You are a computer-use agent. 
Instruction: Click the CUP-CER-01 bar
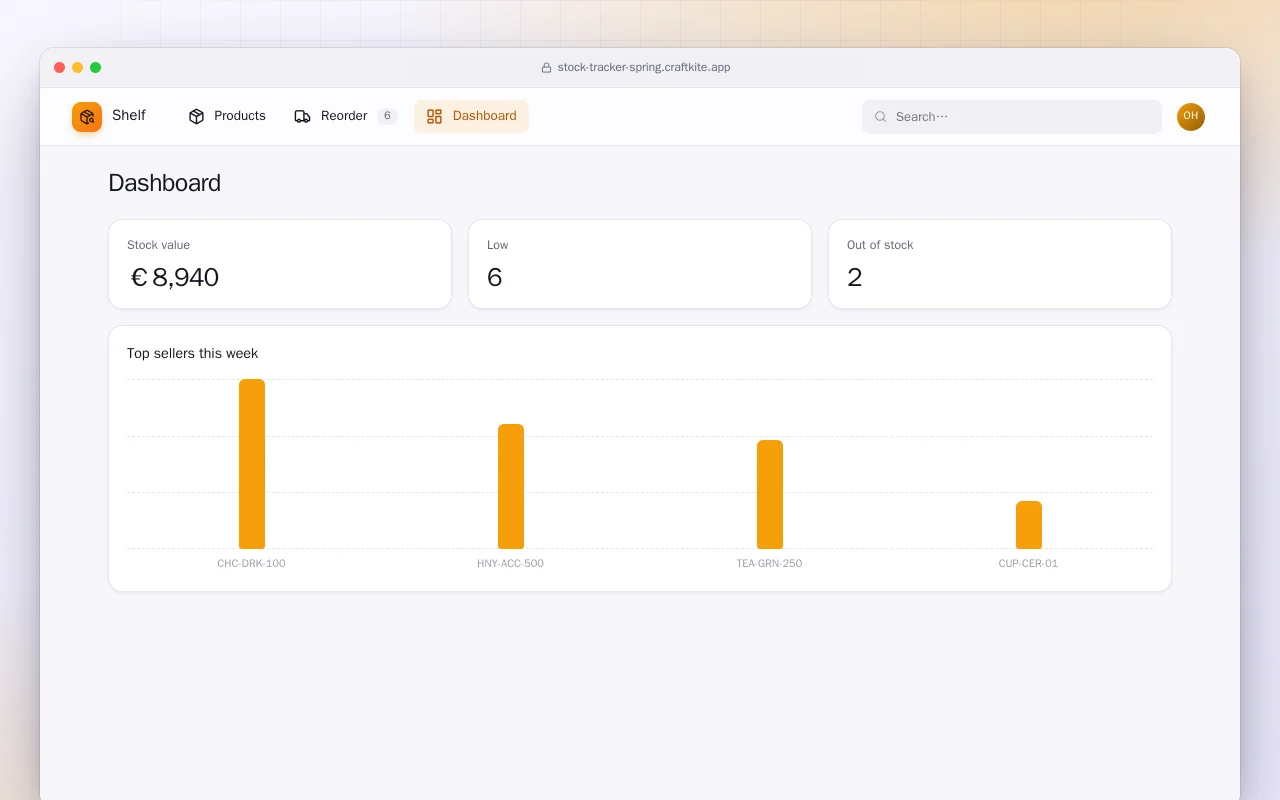(1029, 525)
